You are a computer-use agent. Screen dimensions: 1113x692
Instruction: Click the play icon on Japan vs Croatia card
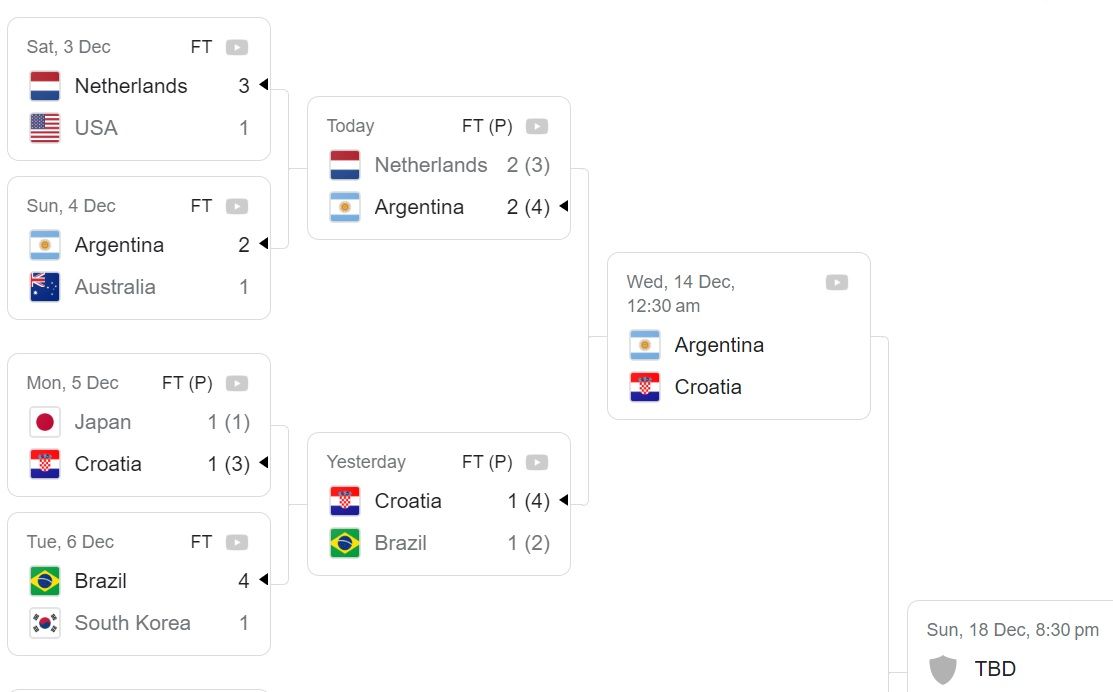[x=237, y=382]
